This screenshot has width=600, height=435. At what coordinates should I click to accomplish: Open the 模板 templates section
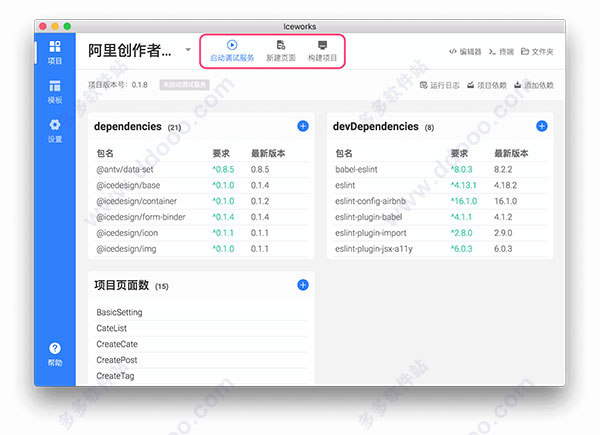click(55, 92)
